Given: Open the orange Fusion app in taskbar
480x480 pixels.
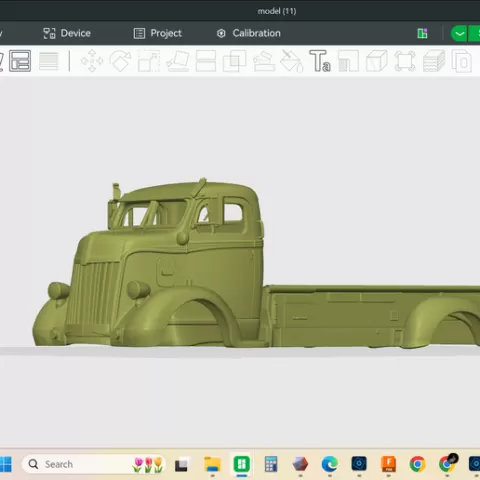Looking at the screenshot, I should (x=389, y=464).
